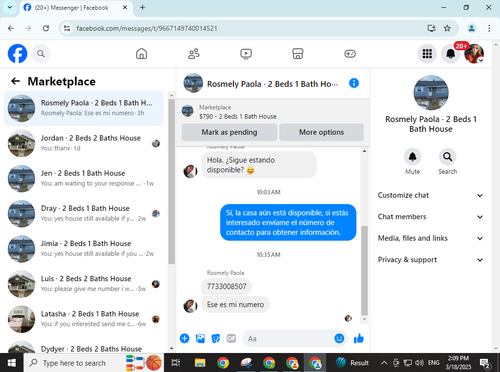Click the conversation list scrollbar
500x372 pixels.
tap(171, 182)
